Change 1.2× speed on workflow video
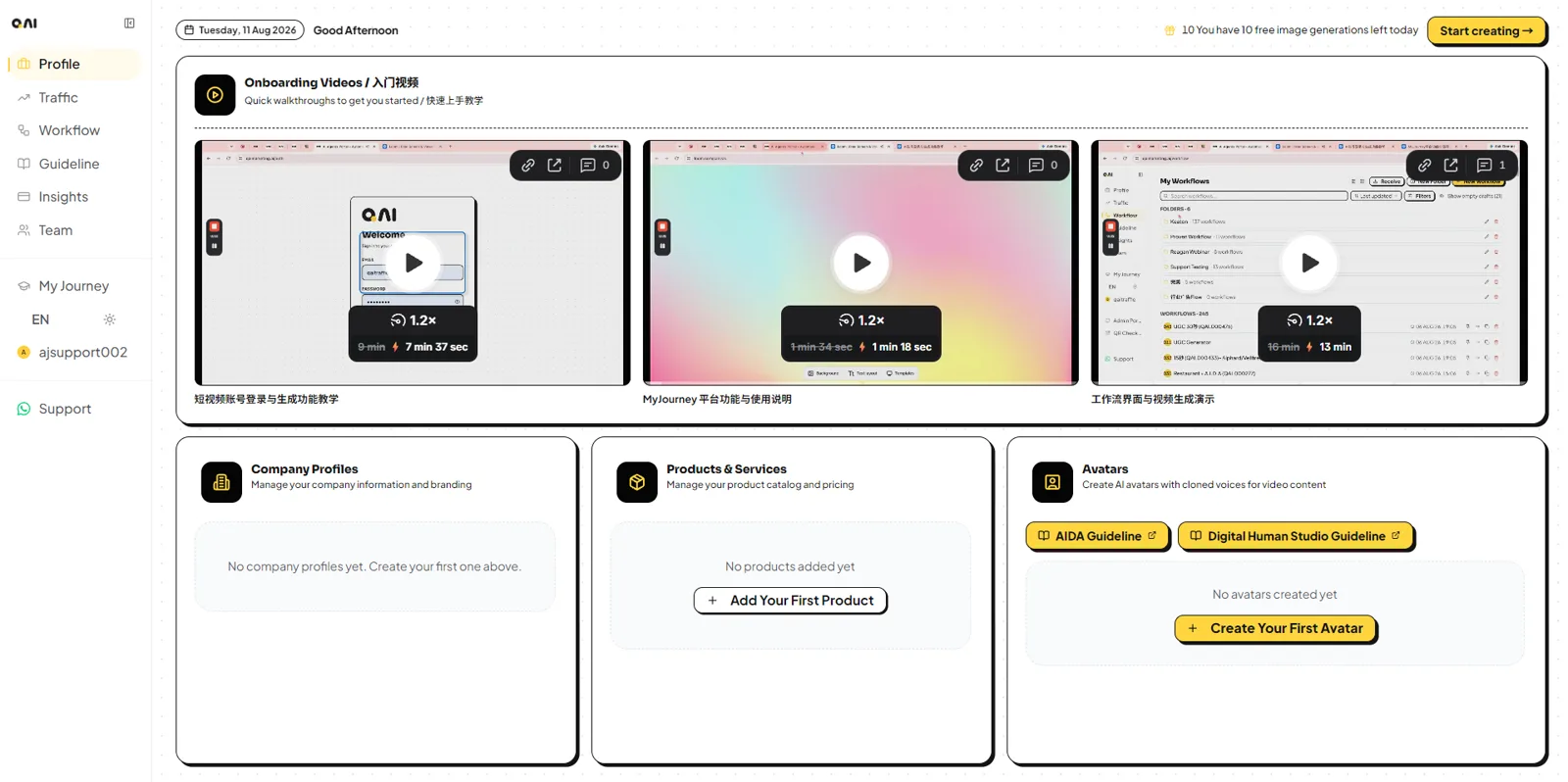 [1309, 320]
